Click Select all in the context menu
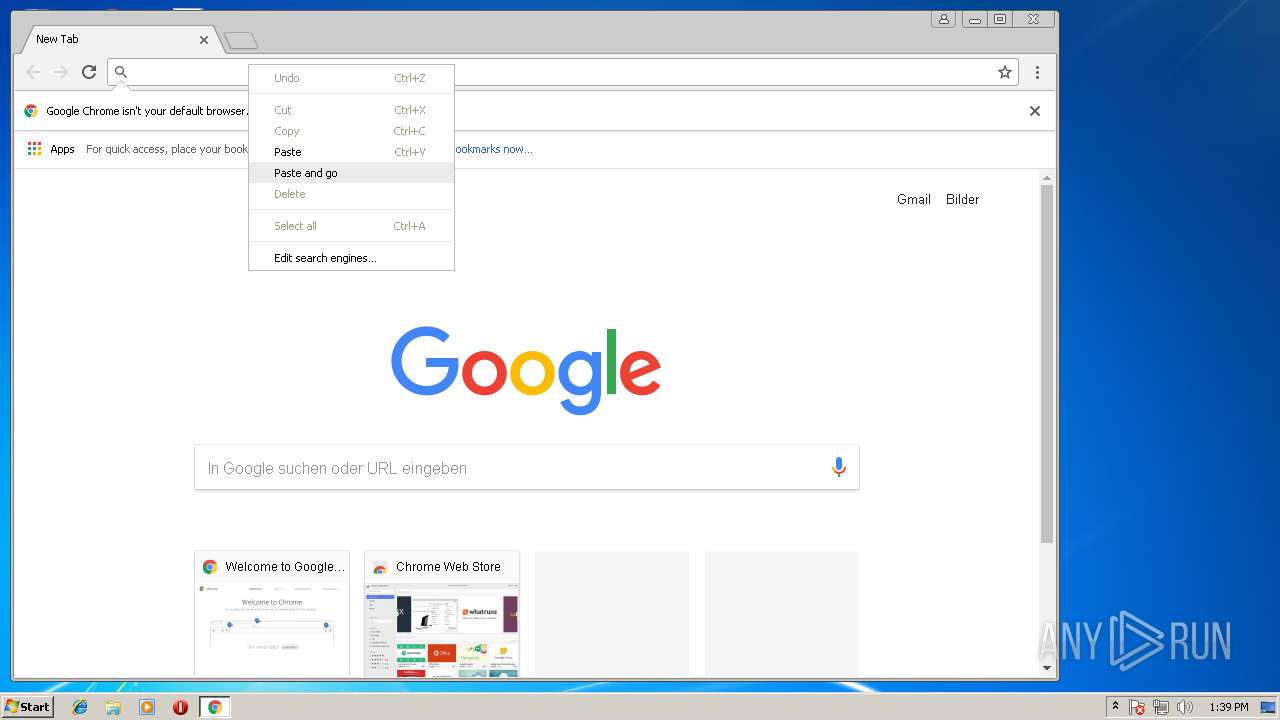The height and width of the screenshot is (720, 1280). pos(351,226)
